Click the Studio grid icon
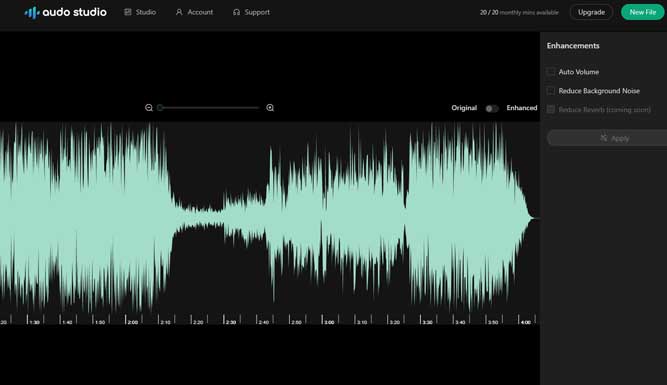This screenshot has height=385, width=667. [x=128, y=12]
